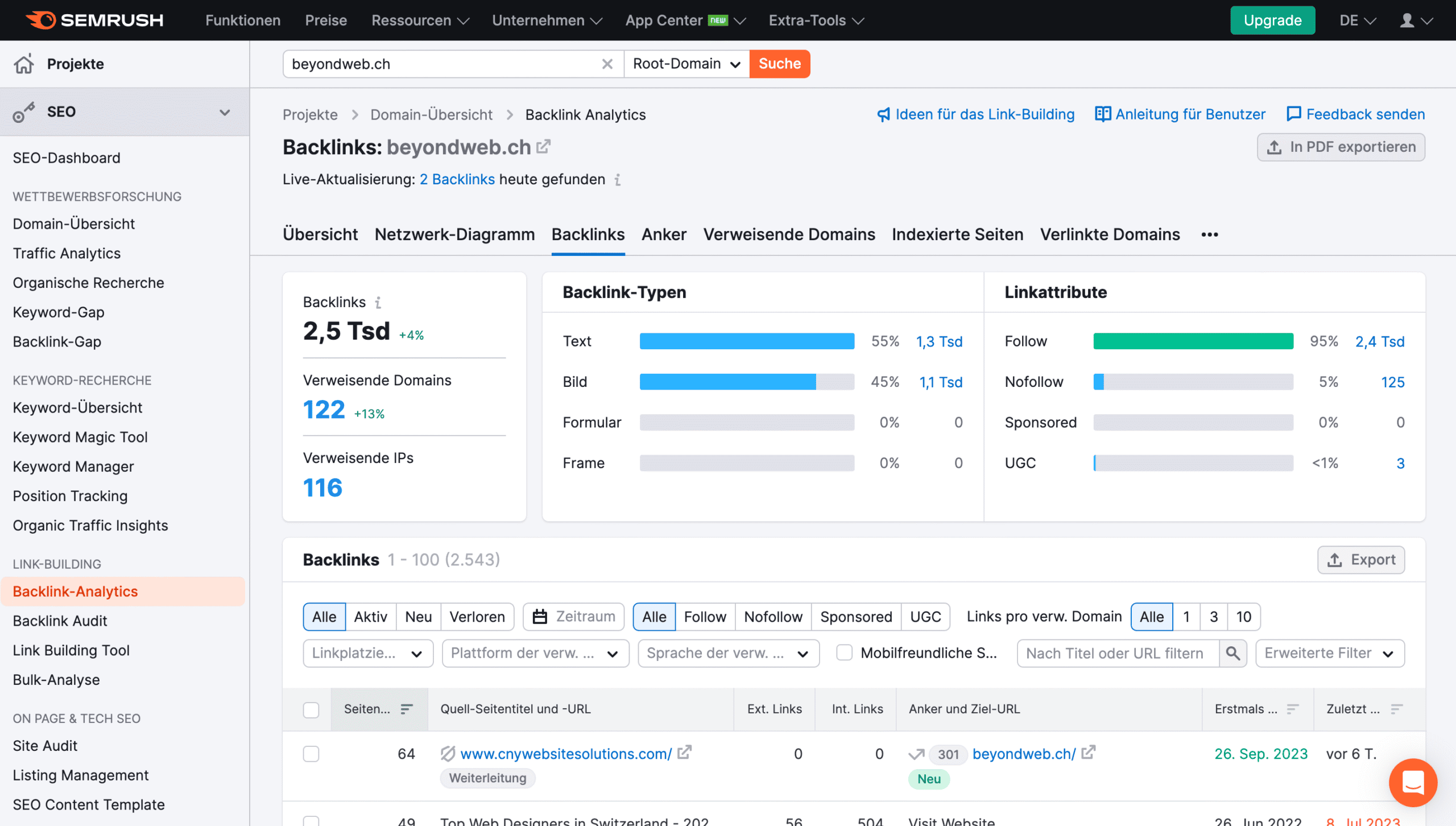Open Plattform der verw. dropdown
The height and width of the screenshot is (826, 1456).
pyautogui.click(x=535, y=653)
